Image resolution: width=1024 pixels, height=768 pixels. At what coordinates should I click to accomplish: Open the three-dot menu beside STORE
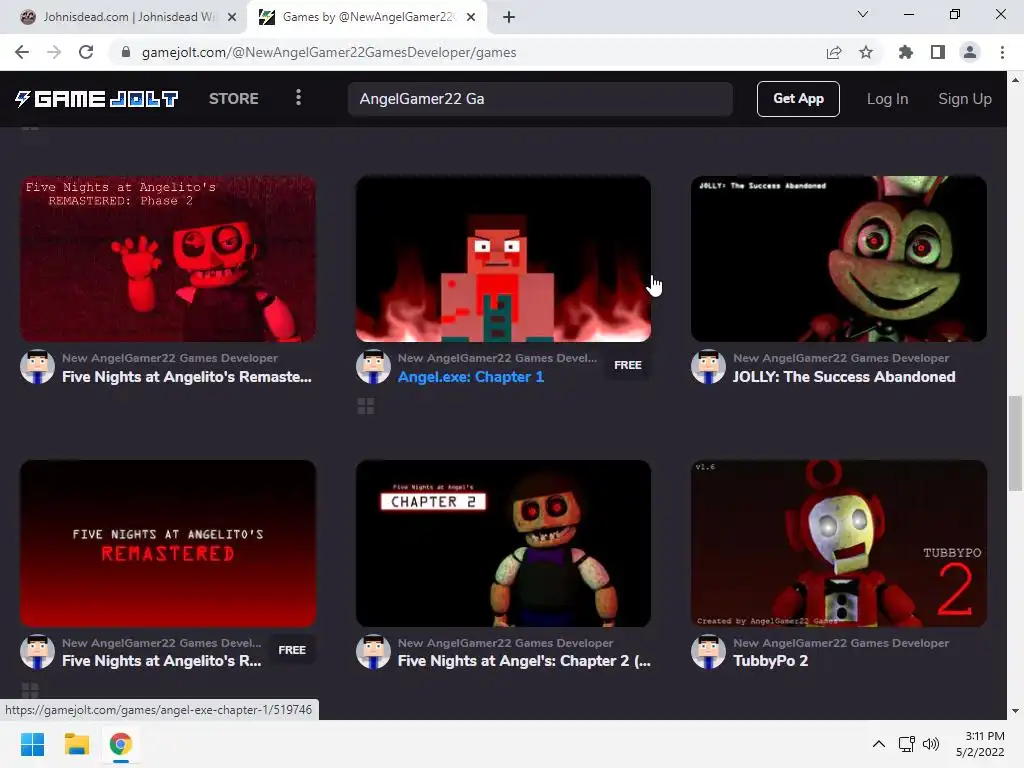(298, 98)
